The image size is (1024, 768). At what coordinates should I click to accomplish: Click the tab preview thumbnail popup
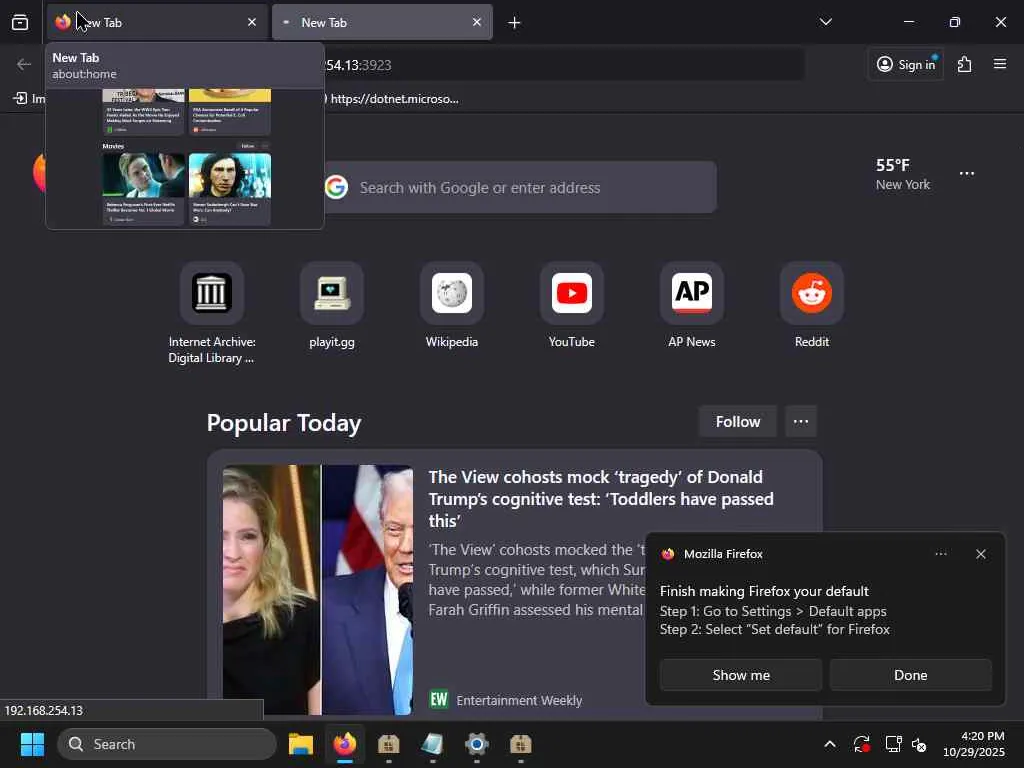click(185, 158)
